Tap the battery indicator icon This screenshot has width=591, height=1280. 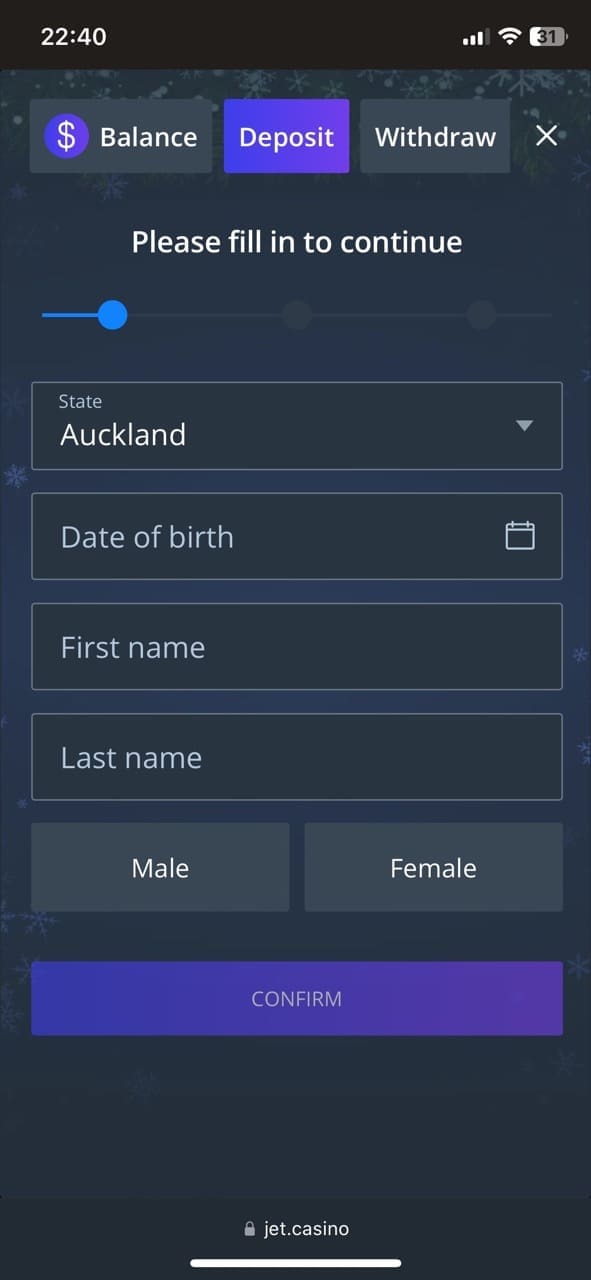(549, 37)
